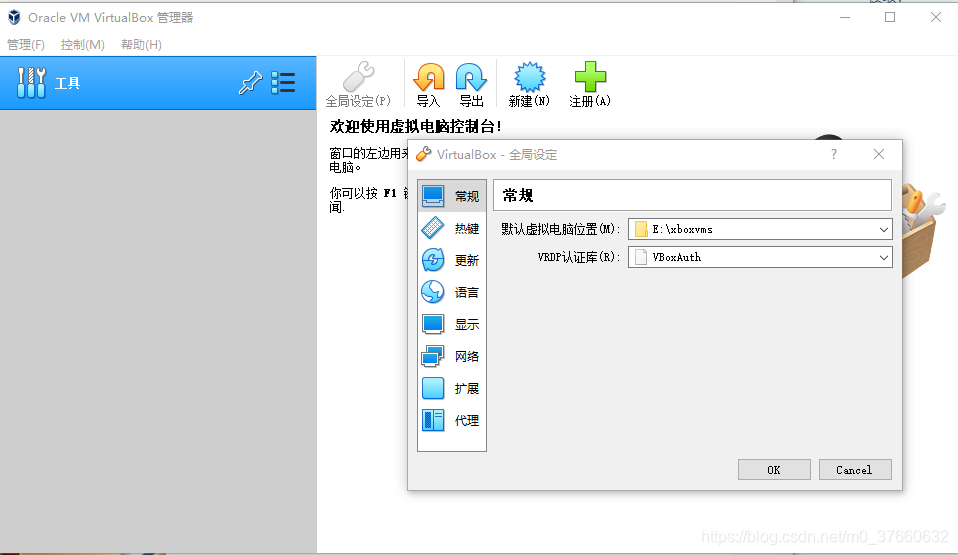The width and height of the screenshot is (958, 555).
Task: Select the 工具 tools item in left panel
Action: coord(158,83)
